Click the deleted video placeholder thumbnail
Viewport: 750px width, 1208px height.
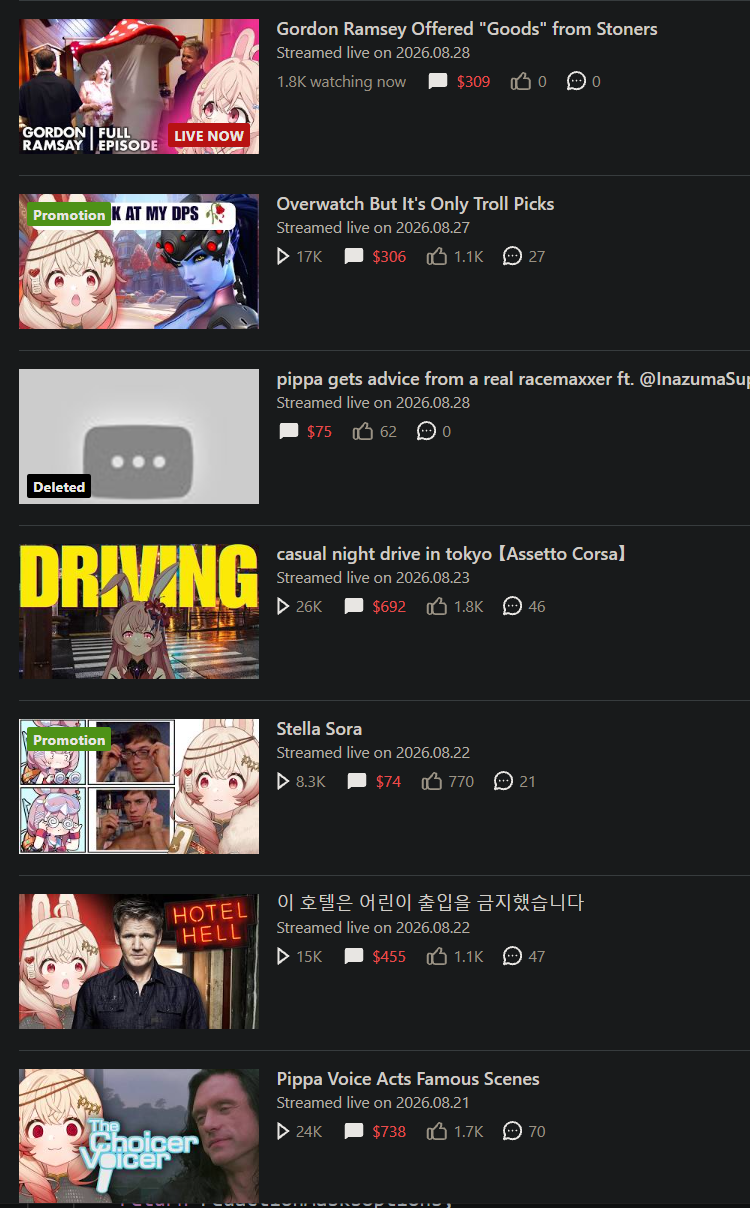coord(139,436)
